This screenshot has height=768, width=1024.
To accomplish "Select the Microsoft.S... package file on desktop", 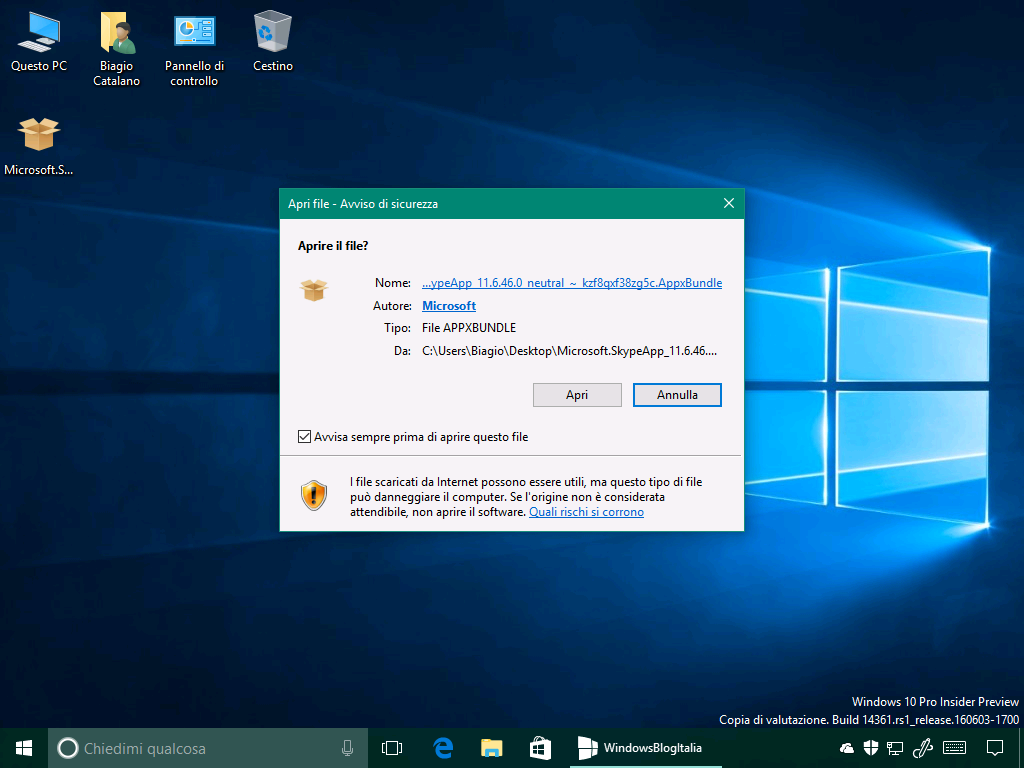I will (39, 146).
